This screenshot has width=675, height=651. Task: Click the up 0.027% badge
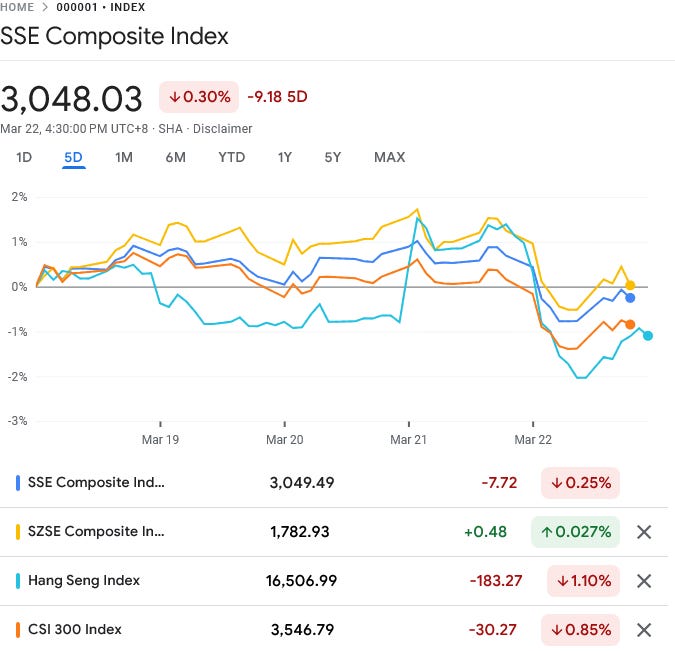pos(576,532)
